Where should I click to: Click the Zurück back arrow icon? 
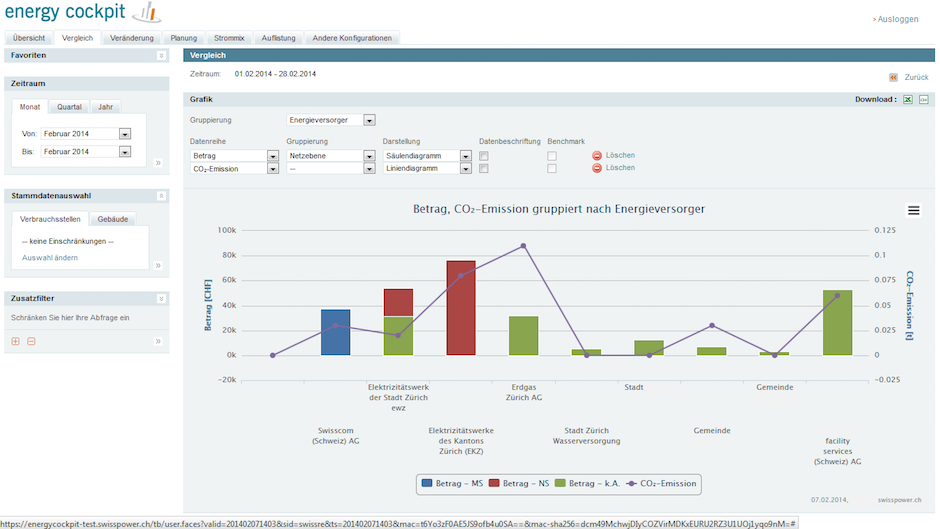(893, 77)
